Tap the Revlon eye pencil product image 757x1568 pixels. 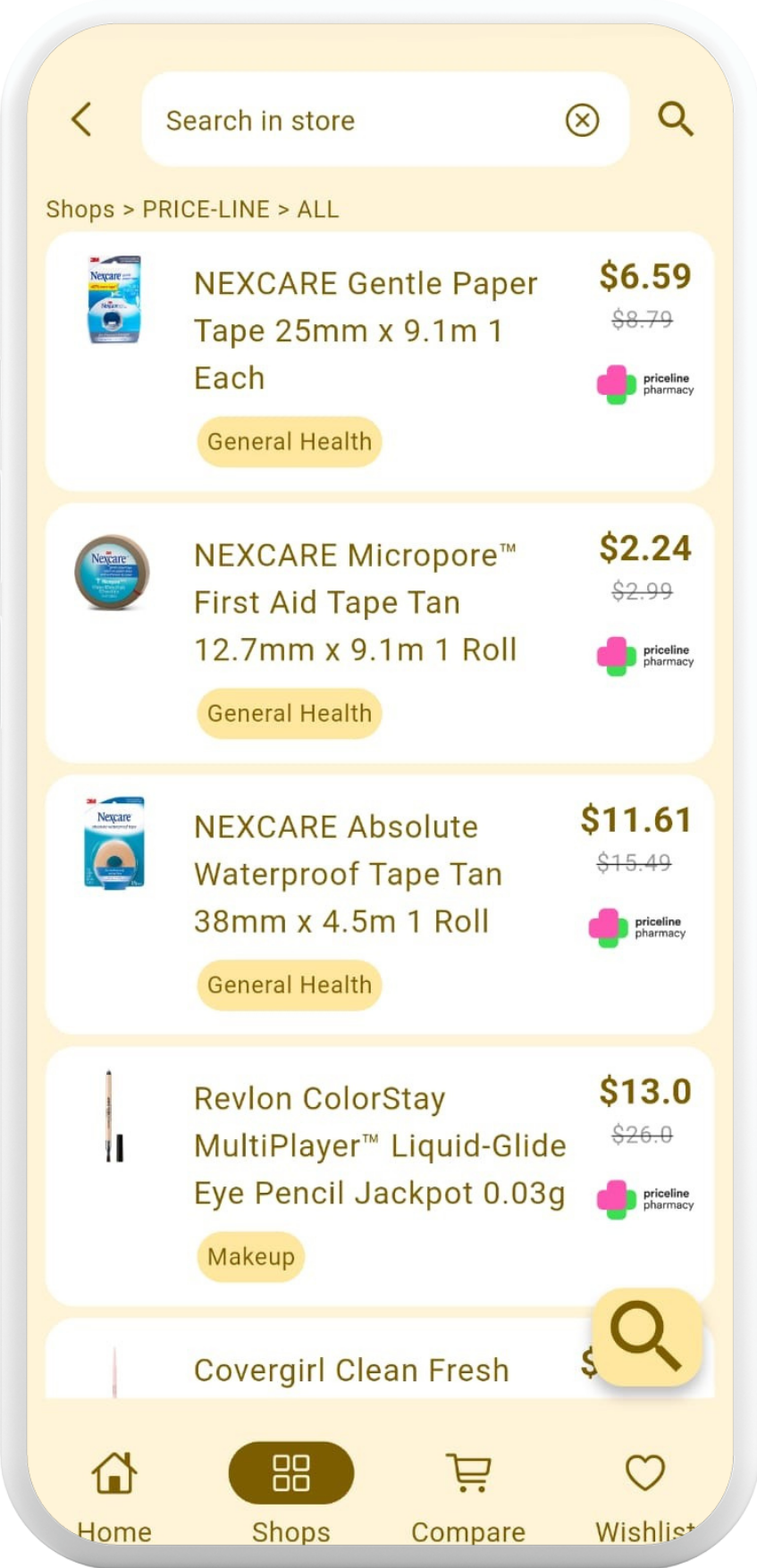(114, 1116)
